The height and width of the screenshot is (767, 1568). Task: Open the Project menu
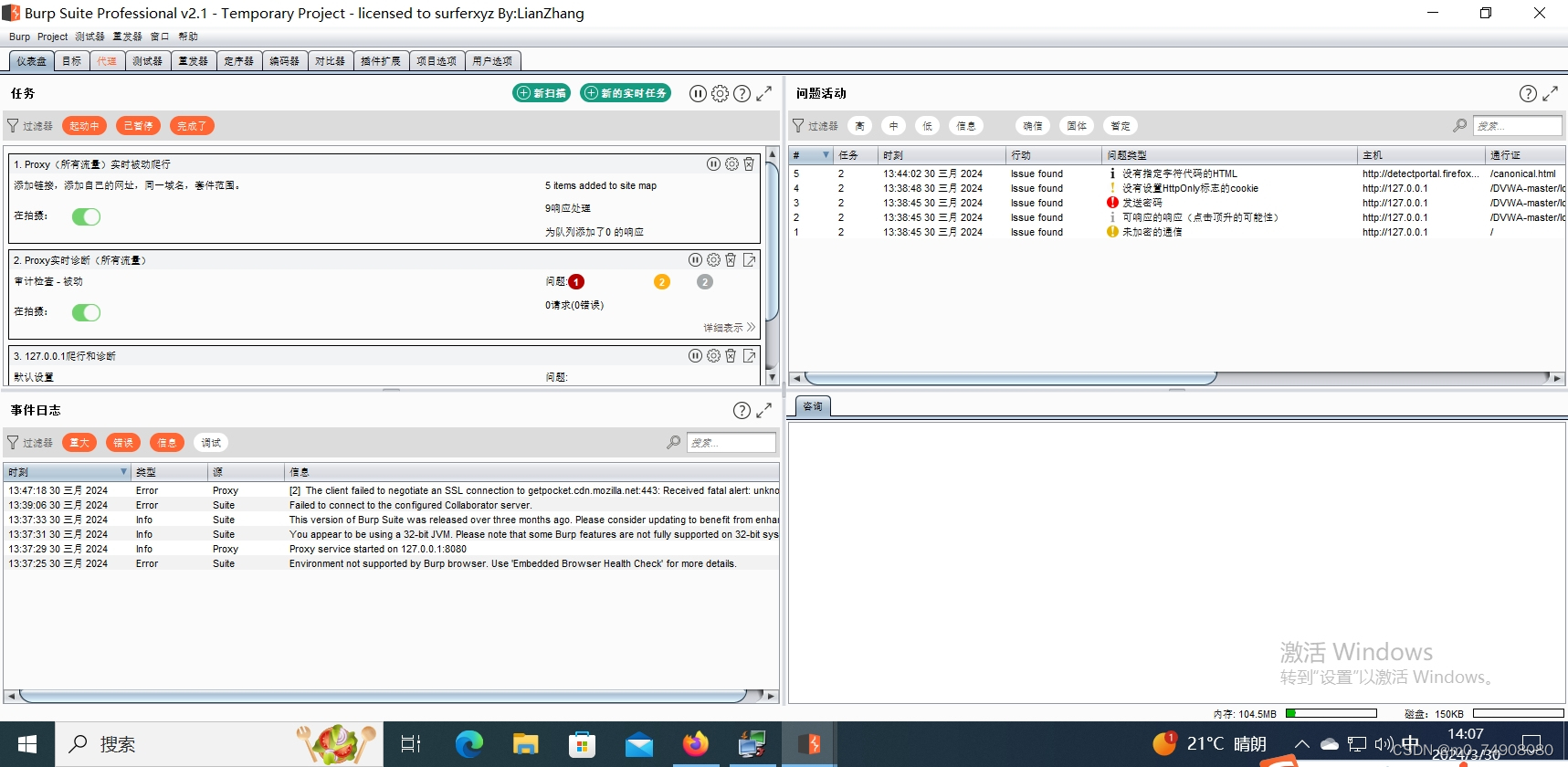click(52, 37)
